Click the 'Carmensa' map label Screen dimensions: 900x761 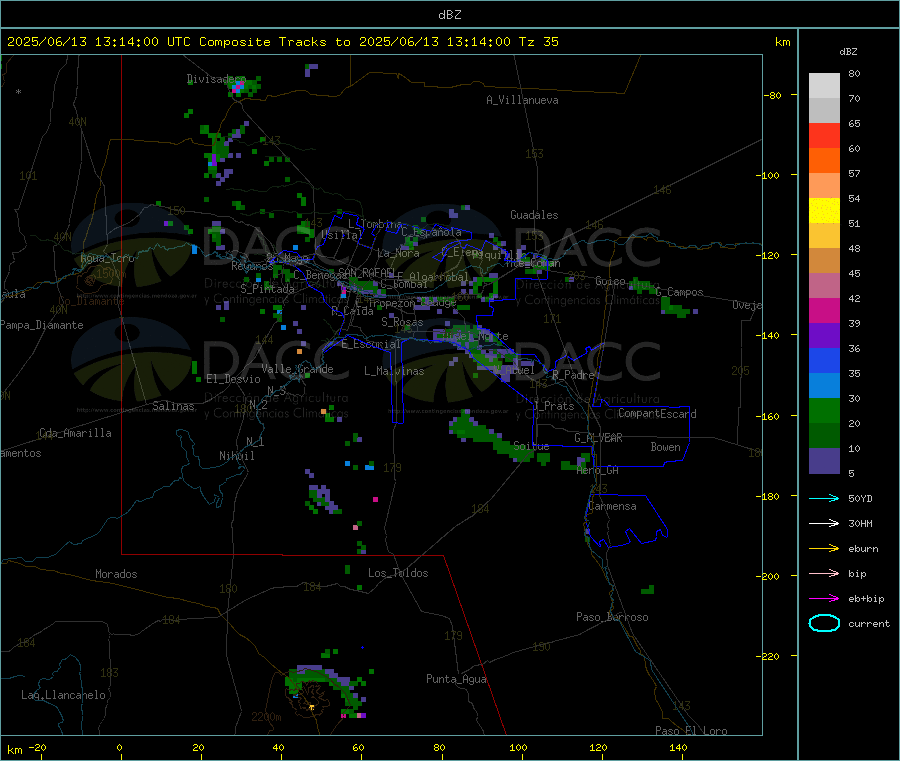coord(612,506)
